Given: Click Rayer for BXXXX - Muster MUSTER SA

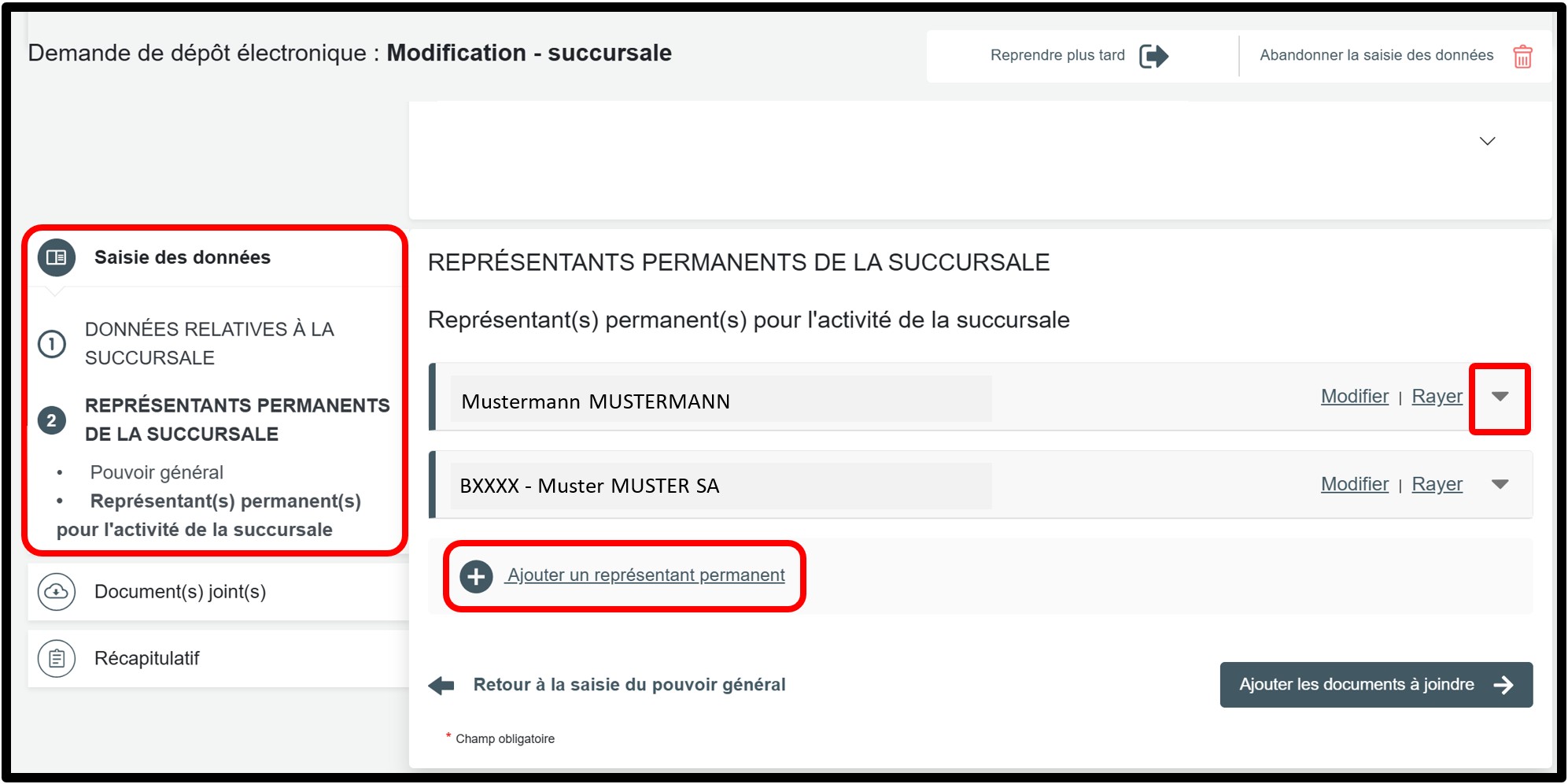Looking at the screenshot, I should 1437,484.
